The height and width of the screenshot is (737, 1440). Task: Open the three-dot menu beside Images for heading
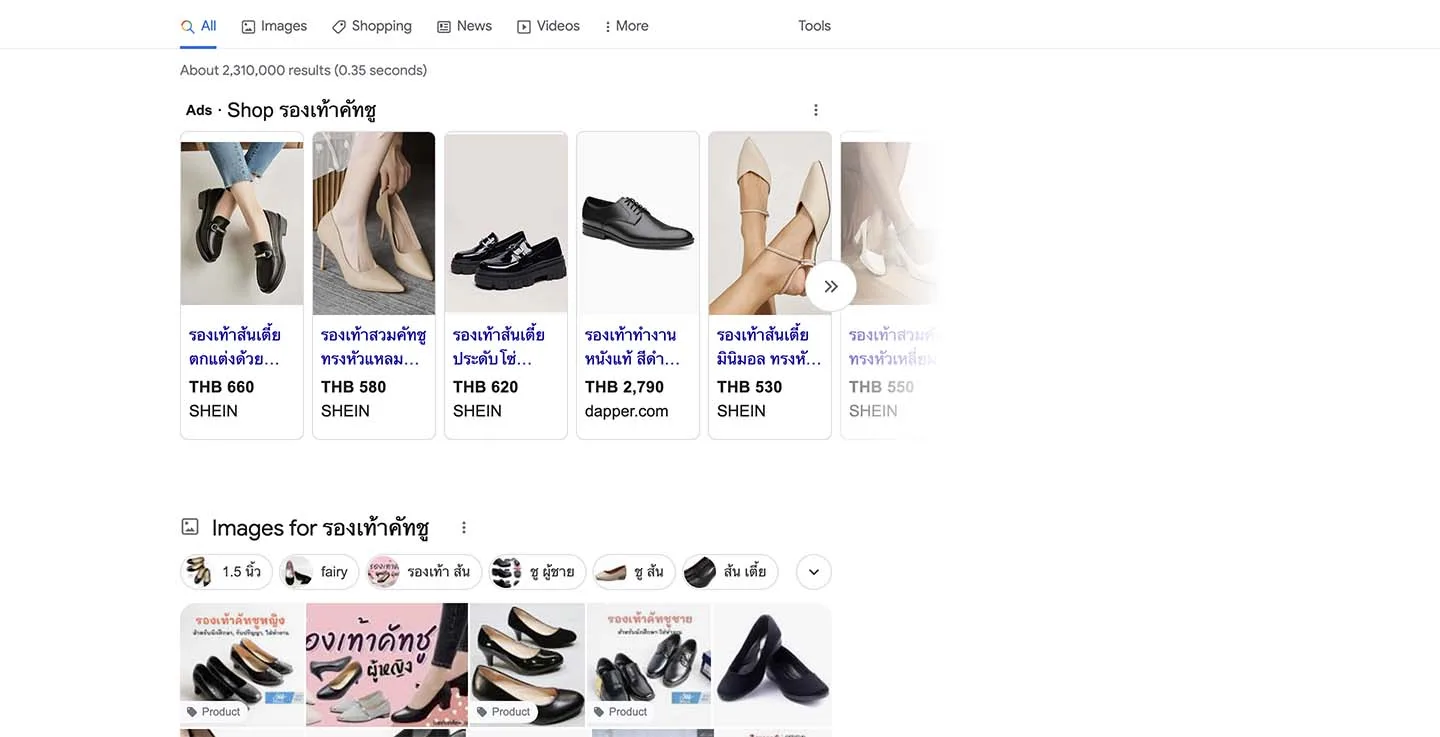pyautogui.click(x=463, y=526)
